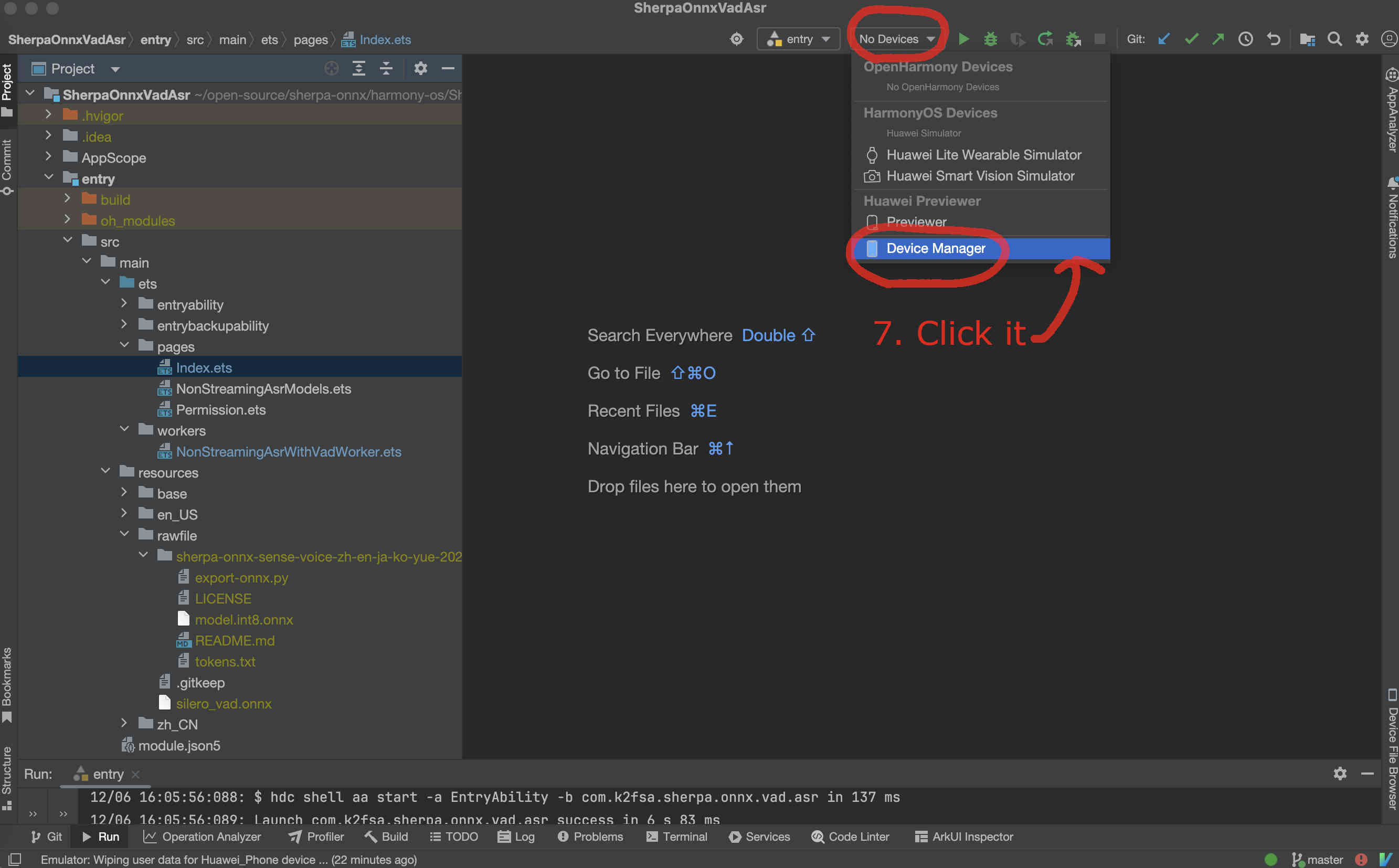
Task: Click Select Opened File crosshair in Project panel
Action: coord(331,68)
